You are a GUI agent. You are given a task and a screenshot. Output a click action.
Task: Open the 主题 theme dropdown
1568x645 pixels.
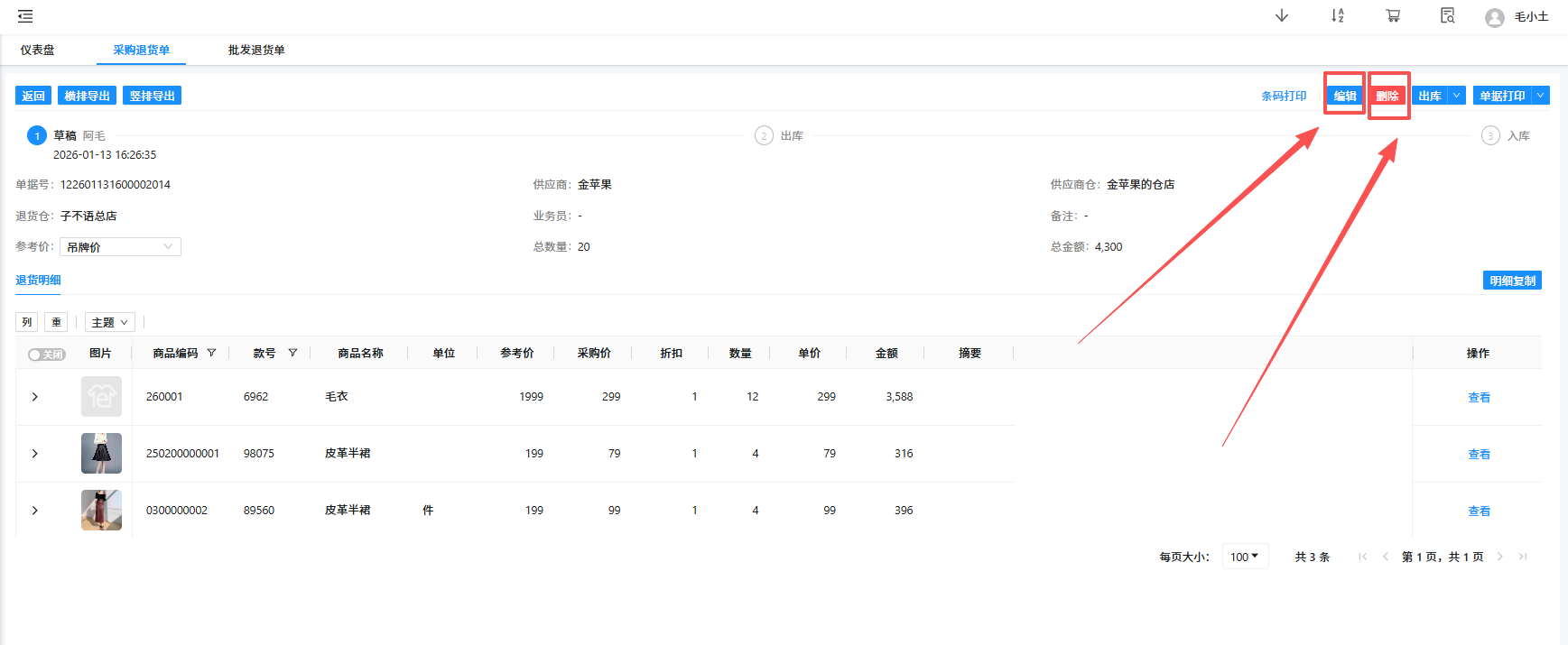pyautogui.click(x=109, y=322)
